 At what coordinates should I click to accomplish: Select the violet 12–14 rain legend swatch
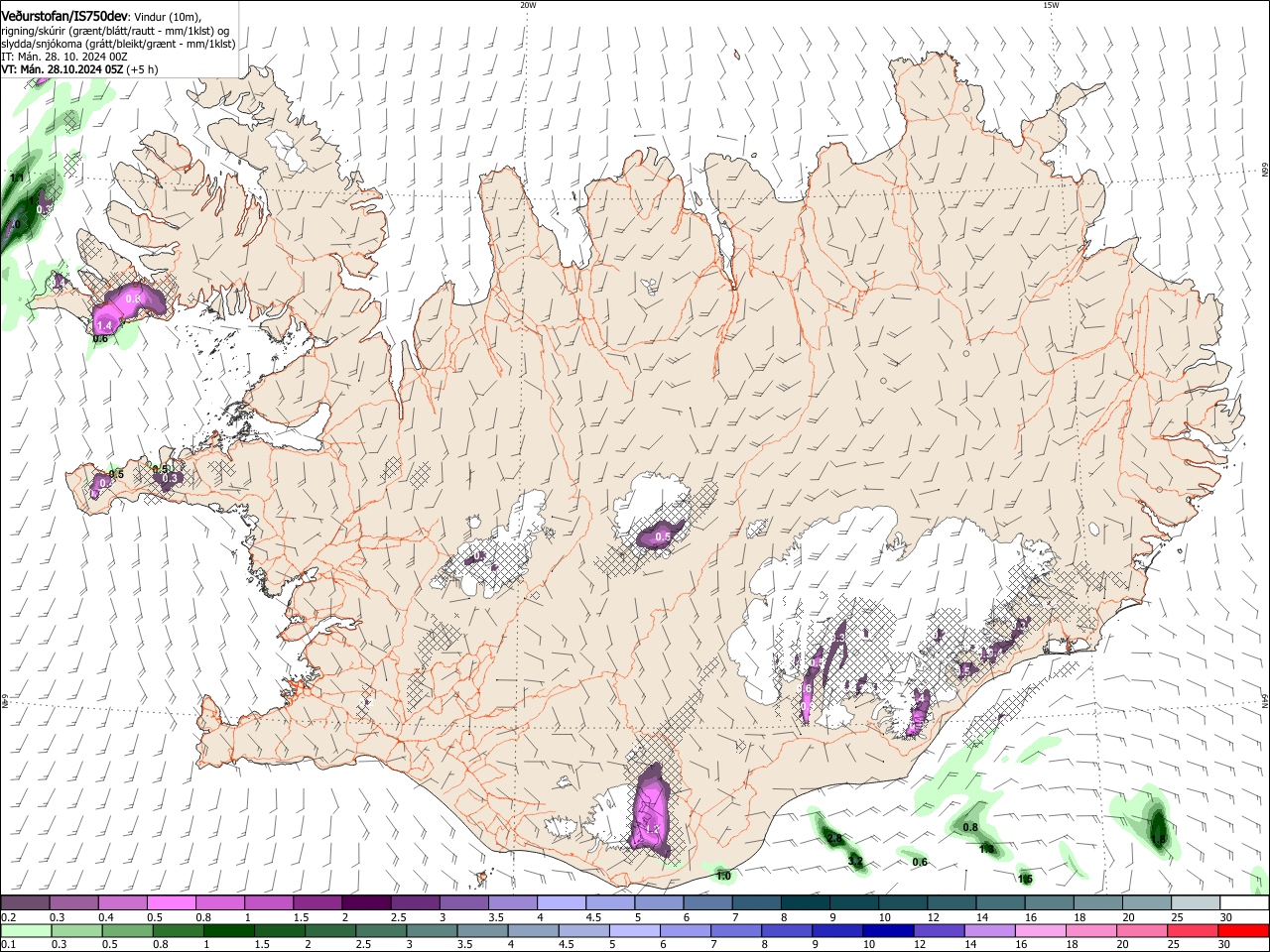pyautogui.click(x=940, y=930)
